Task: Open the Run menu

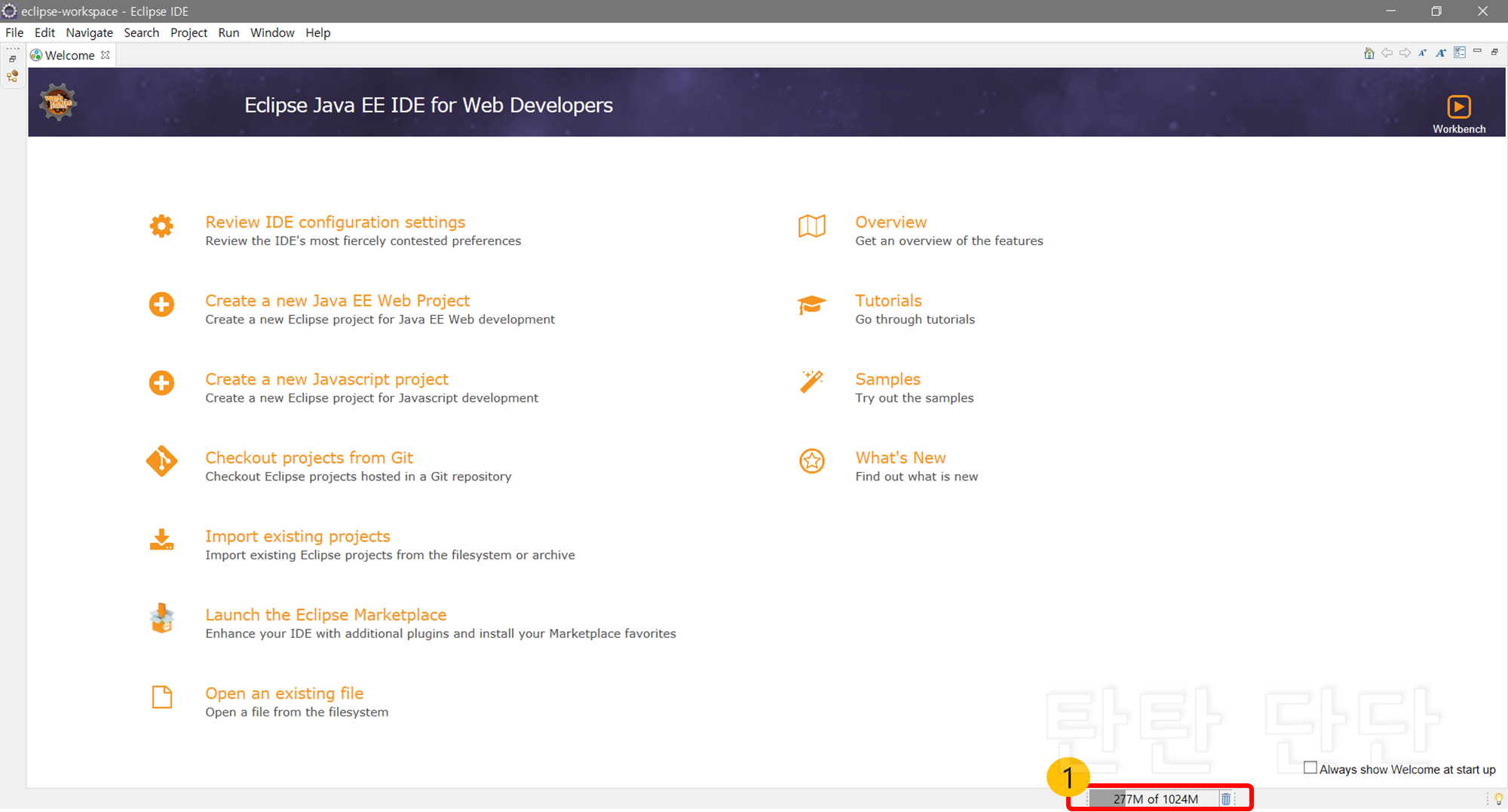Action: (x=228, y=32)
